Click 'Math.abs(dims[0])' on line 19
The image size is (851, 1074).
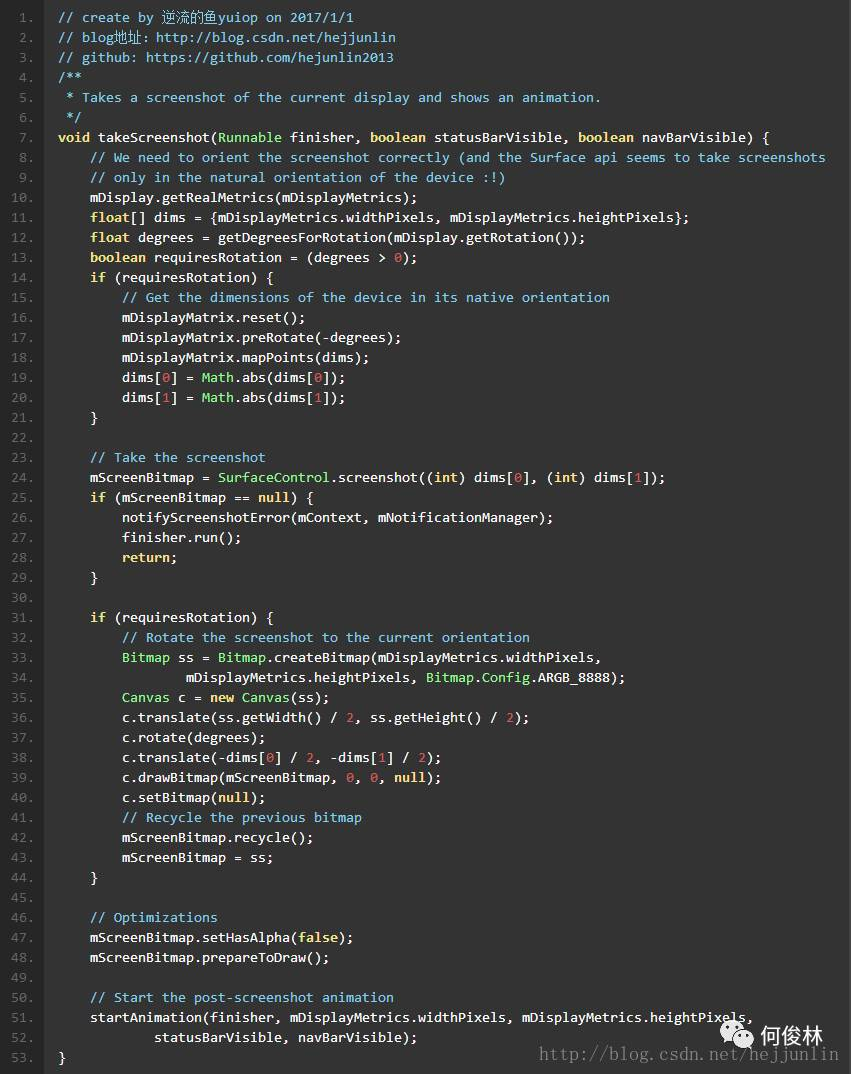click(269, 378)
